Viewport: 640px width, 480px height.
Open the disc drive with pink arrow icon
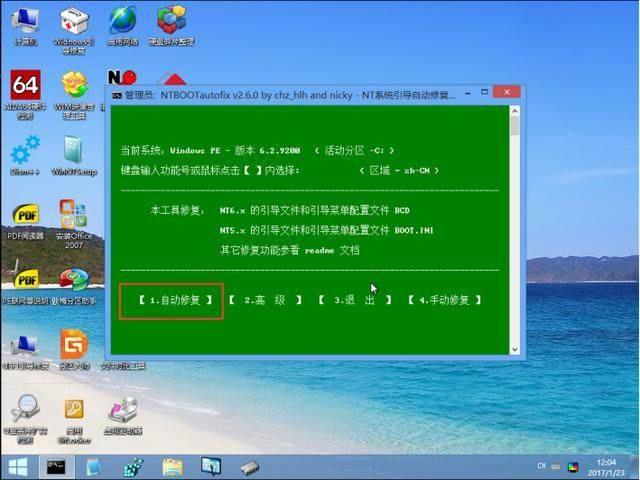pyautogui.click(x=123, y=416)
